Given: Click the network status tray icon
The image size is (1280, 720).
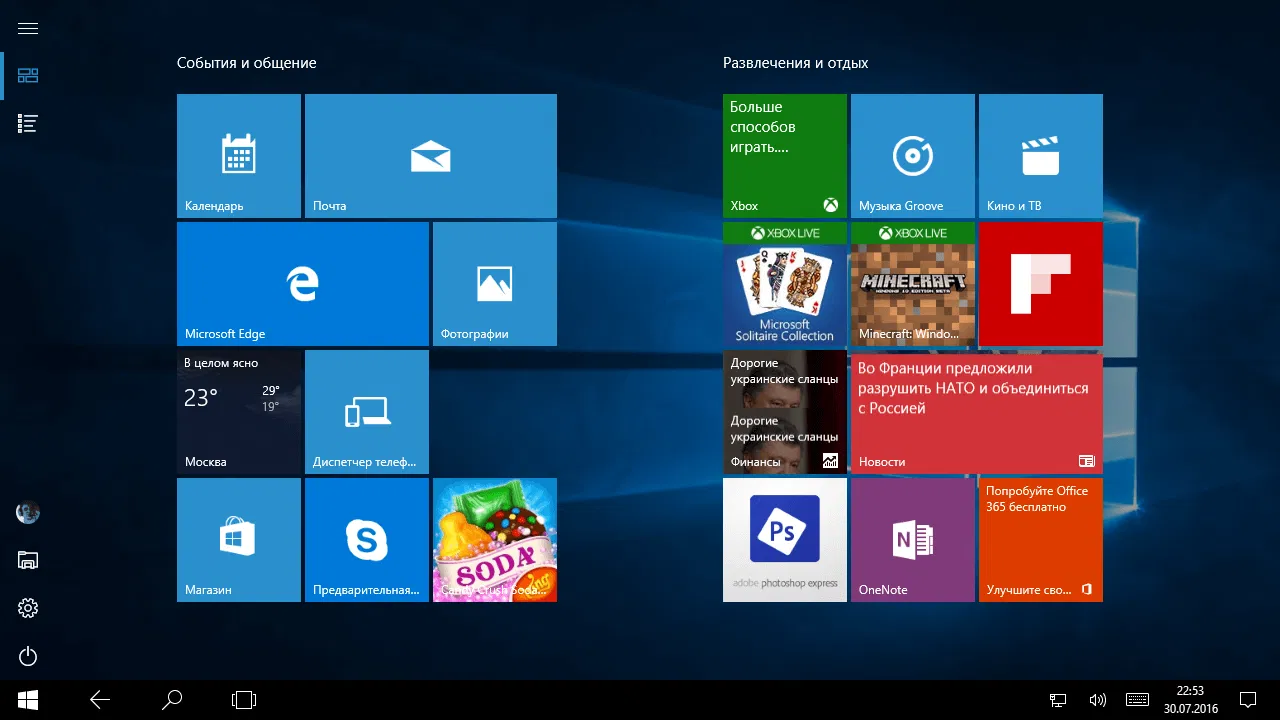Looking at the screenshot, I should click(1057, 699).
